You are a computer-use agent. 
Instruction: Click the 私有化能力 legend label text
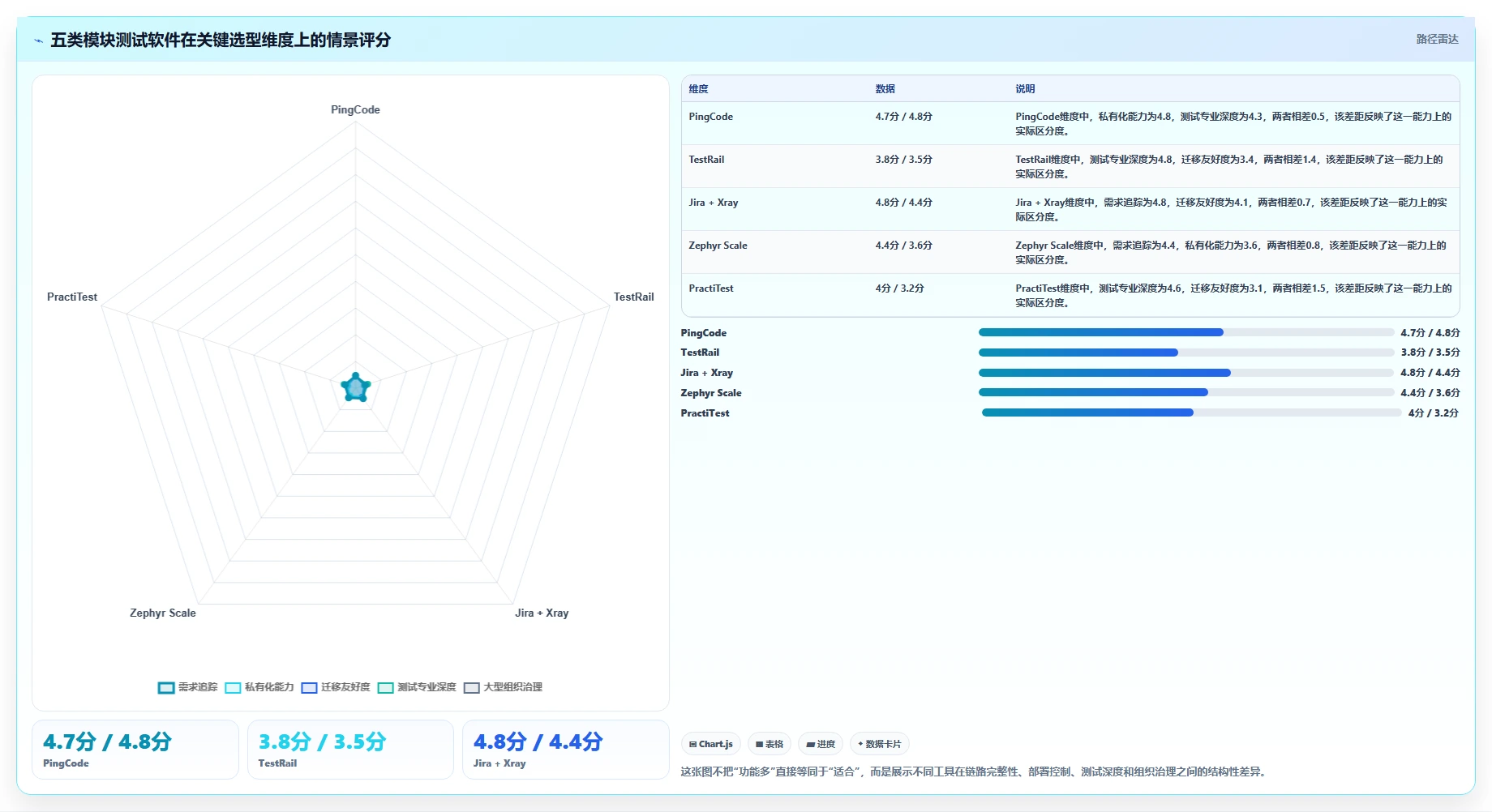[269, 687]
